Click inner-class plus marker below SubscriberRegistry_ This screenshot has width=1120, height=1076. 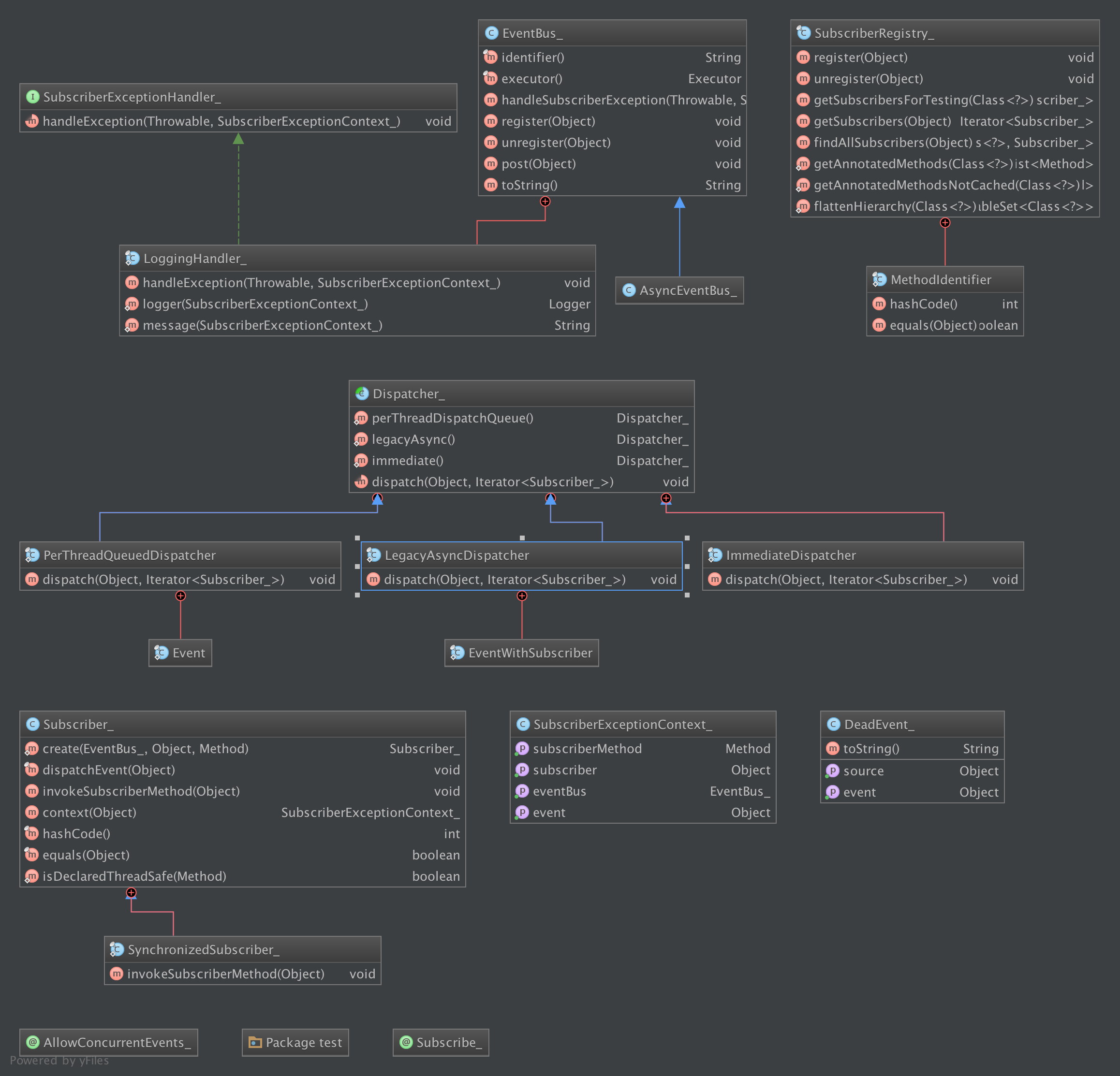tap(945, 223)
